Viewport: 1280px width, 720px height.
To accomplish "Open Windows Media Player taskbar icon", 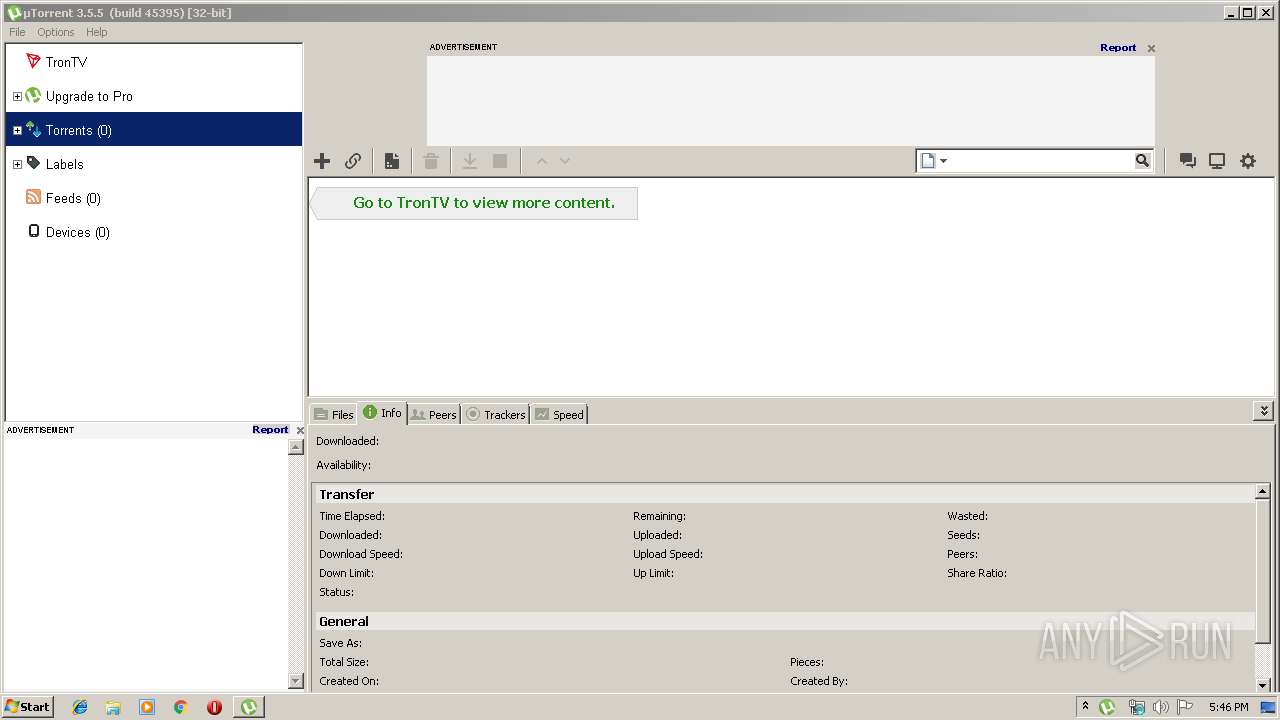I will tap(147, 707).
